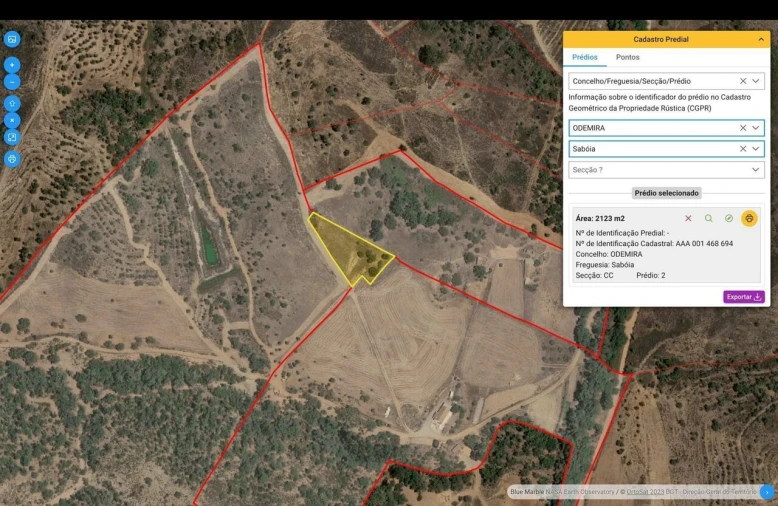Click the OrtoSat 2023 attribution link
The width and height of the screenshot is (778, 506).
tap(645, 492)
